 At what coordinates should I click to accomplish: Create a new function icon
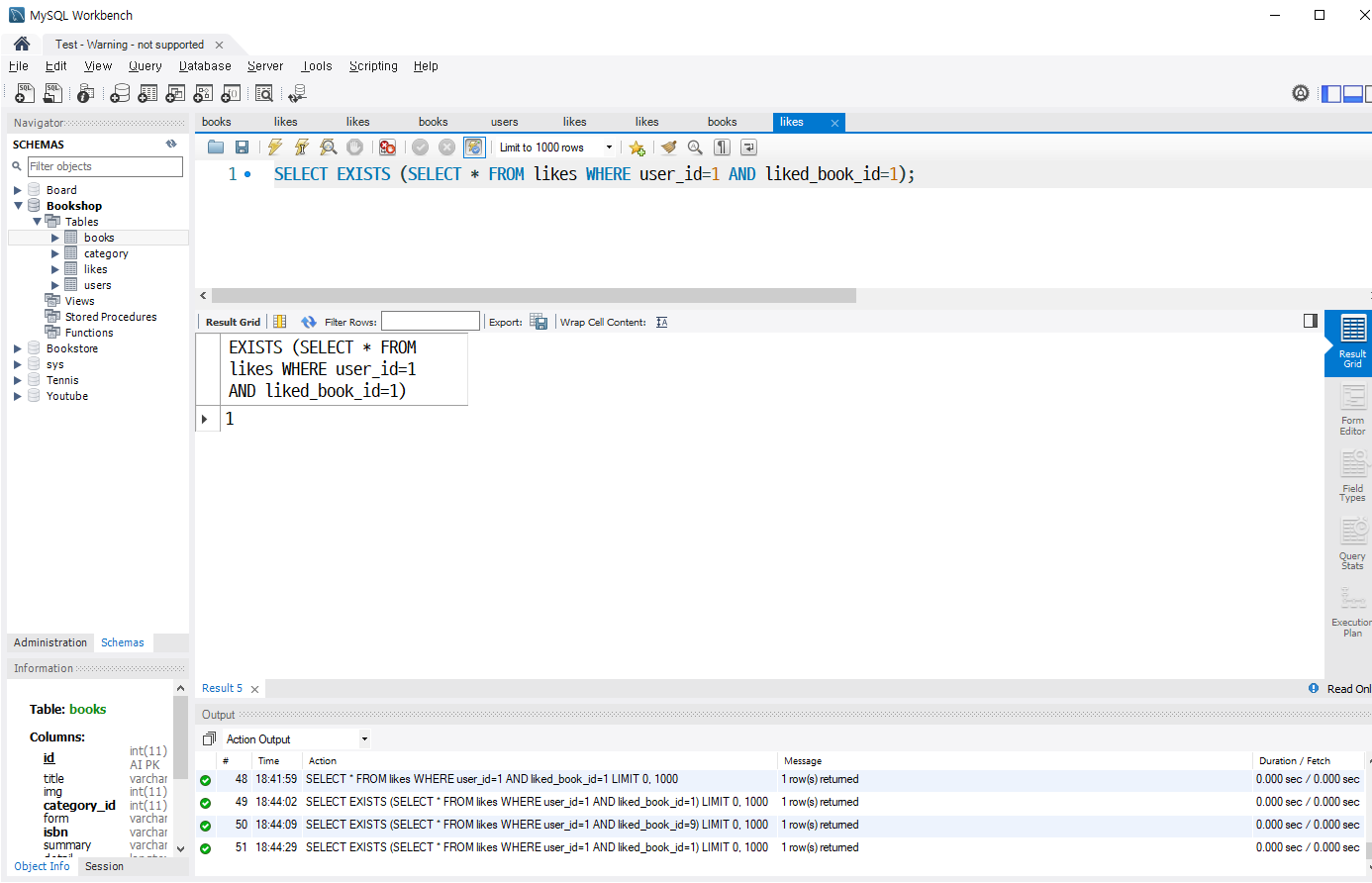click(x=231, y=93)
